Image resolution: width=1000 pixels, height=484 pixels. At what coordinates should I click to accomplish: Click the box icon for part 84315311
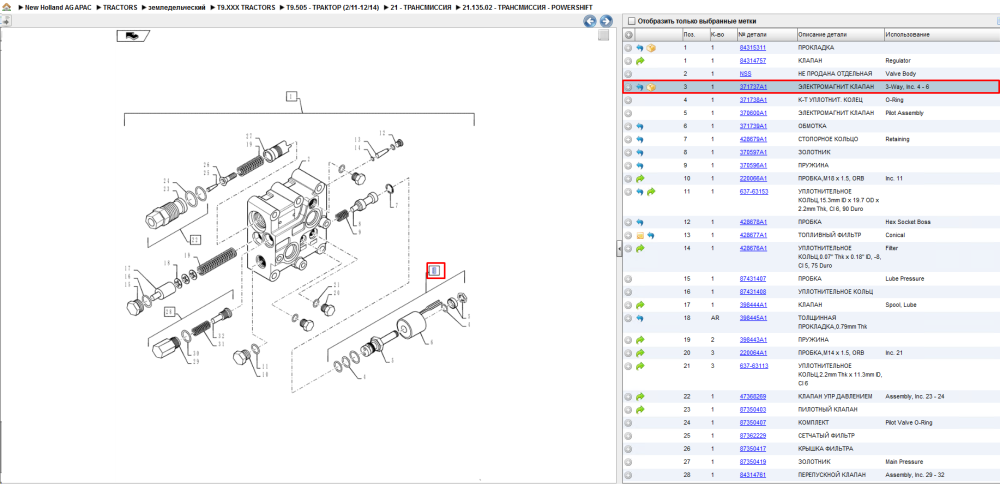[651, 48]
